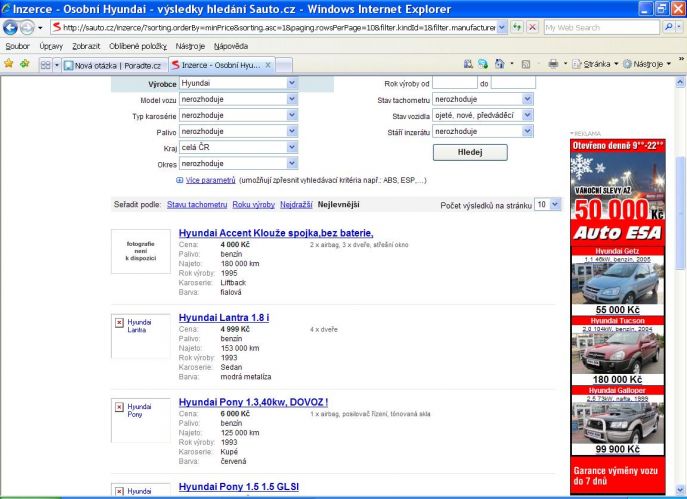Open Počet výsledků na stránku dropdown

[x=547, y=205]
